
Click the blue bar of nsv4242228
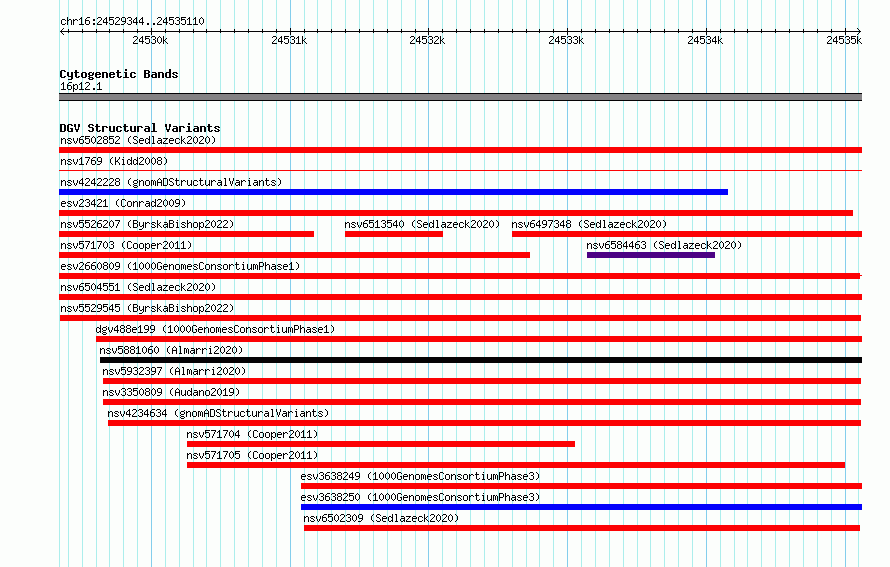point(393,192)
